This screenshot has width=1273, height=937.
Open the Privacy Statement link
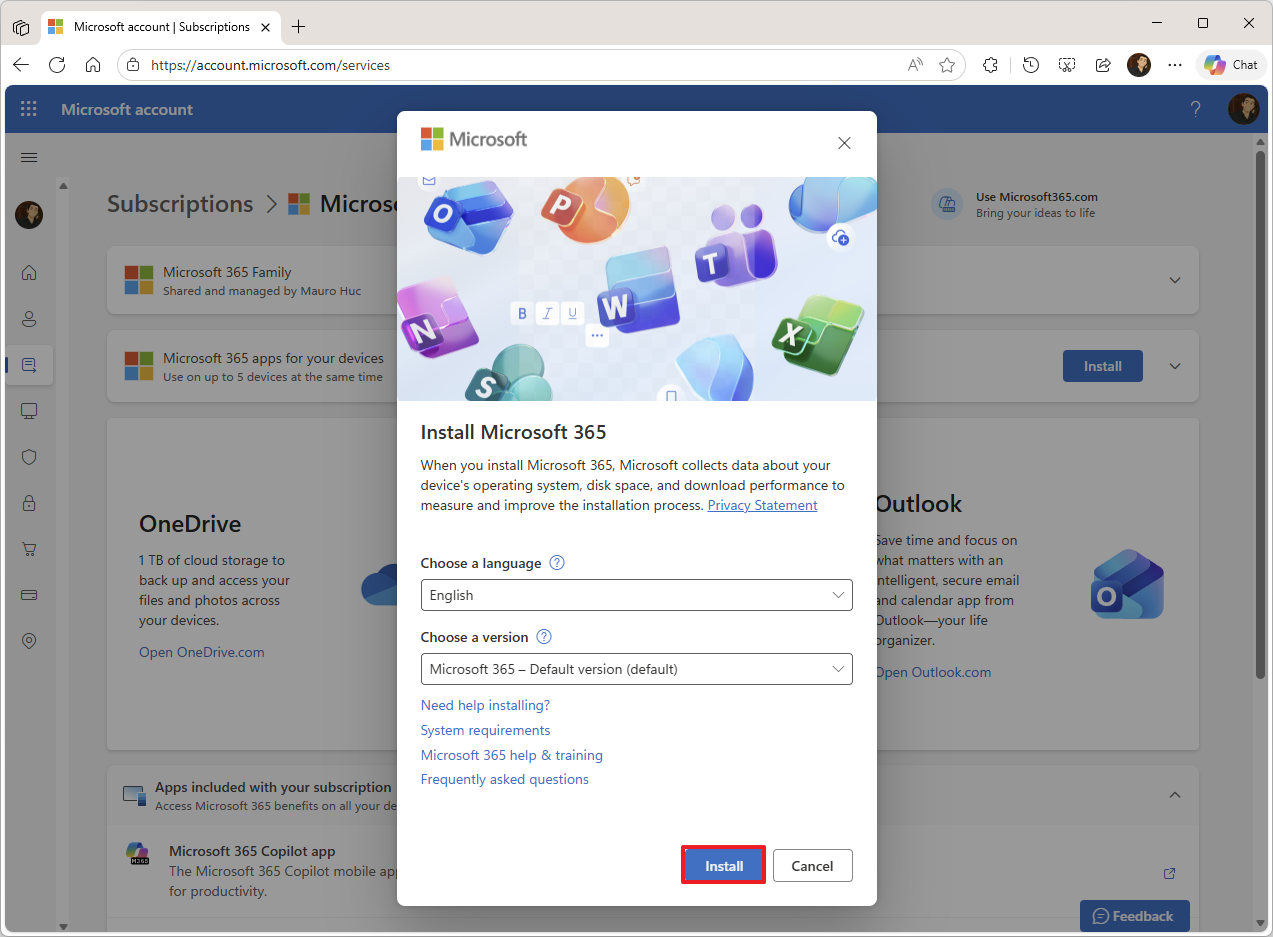point(762,505)
